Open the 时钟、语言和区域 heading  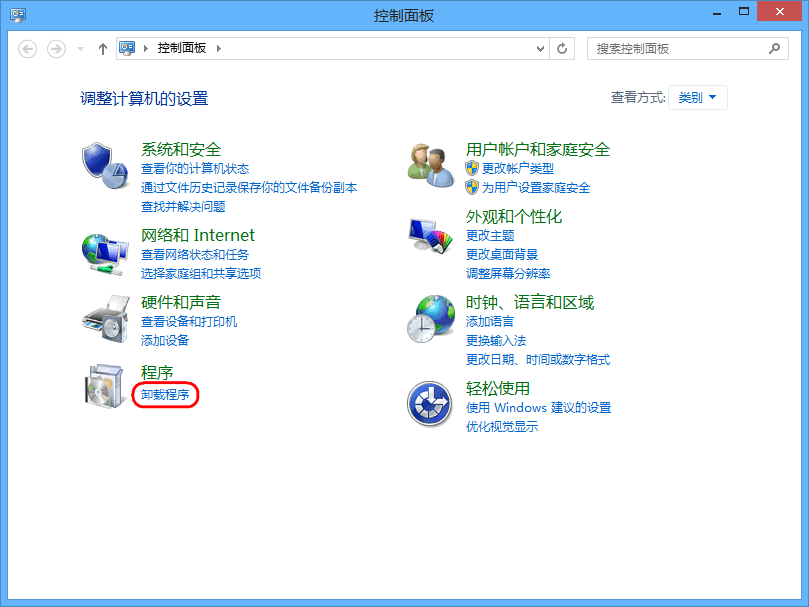(530, 302)
